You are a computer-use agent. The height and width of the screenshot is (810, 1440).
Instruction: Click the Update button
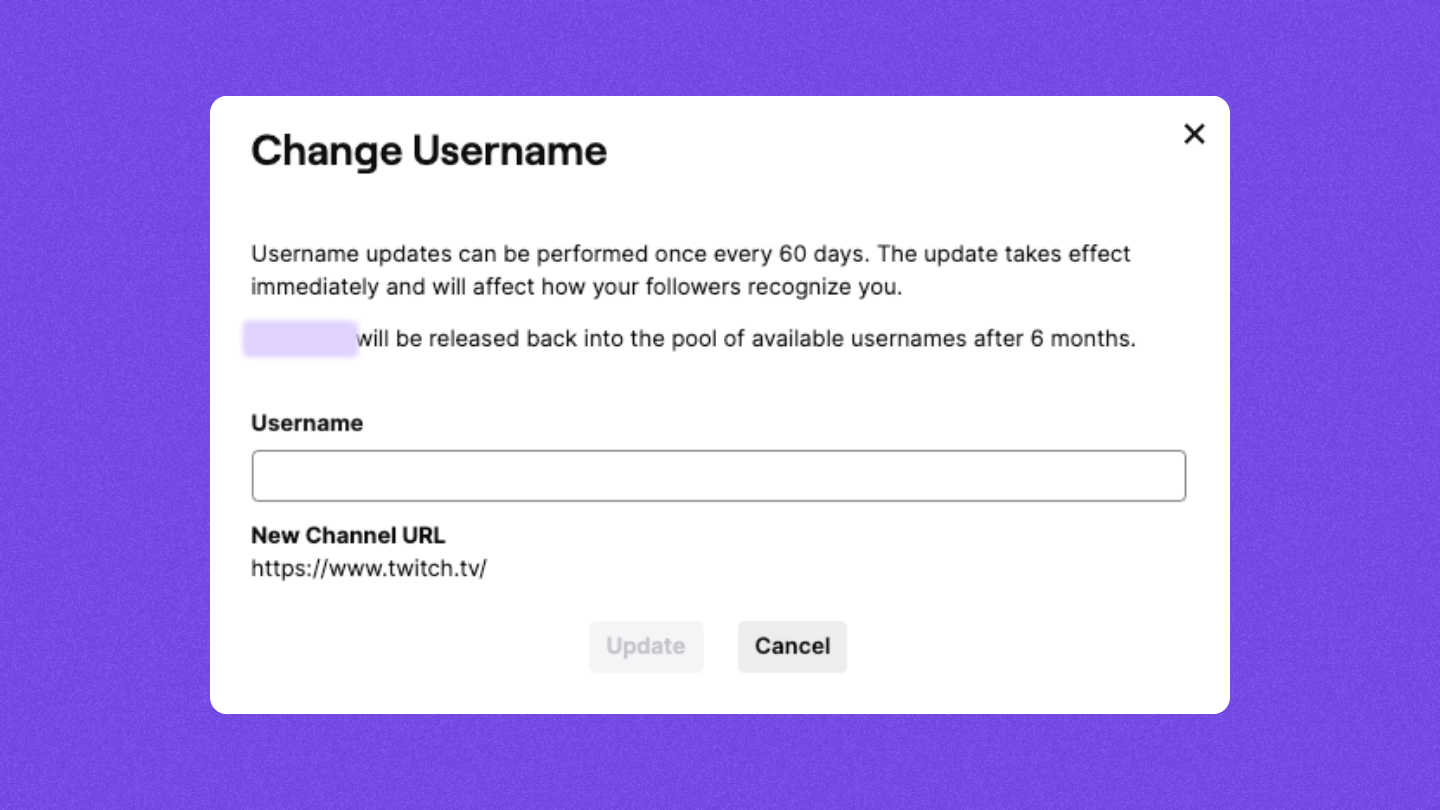click(646, 646)
